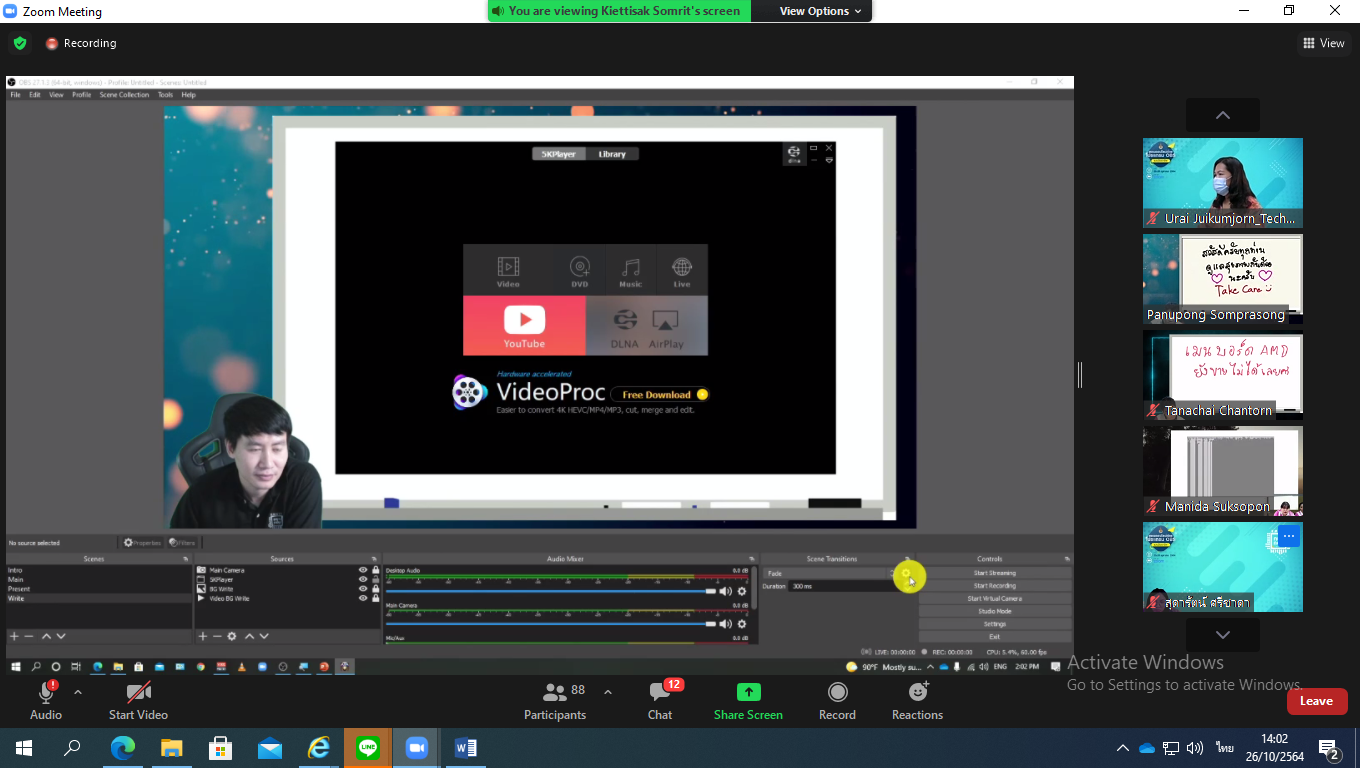Open Microsoft Word from the taskbar
This screenshot has width=1360, height=768.
click(465, 747)
